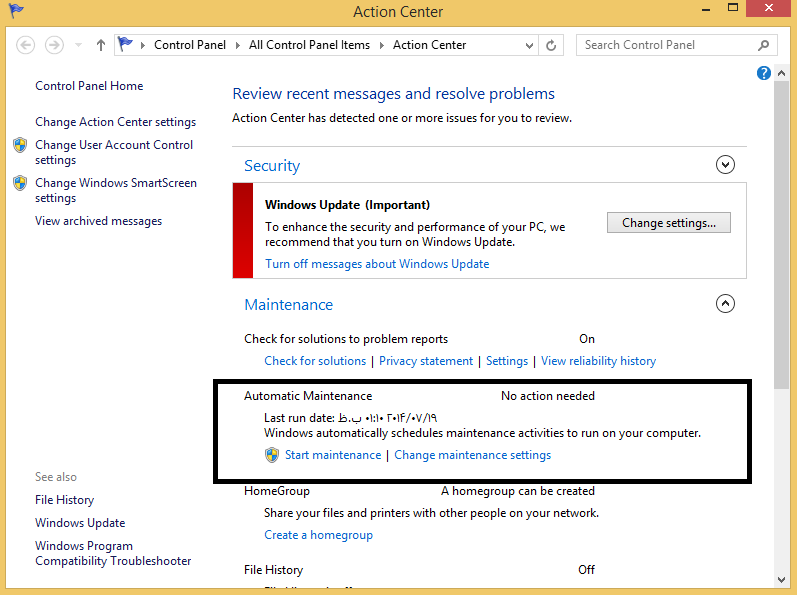Image resolution: width=797 pixels, height=595 pixels.
Task: Click 'Check for solutions to problem reports' text
Action: click(346, 339)
